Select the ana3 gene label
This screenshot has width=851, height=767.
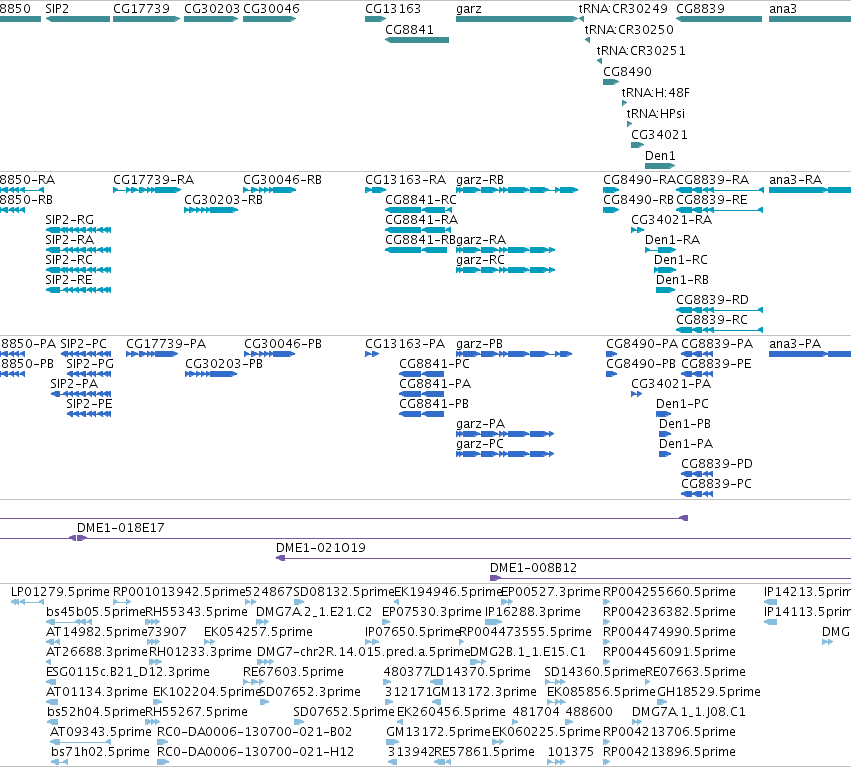tap(783, 9)
